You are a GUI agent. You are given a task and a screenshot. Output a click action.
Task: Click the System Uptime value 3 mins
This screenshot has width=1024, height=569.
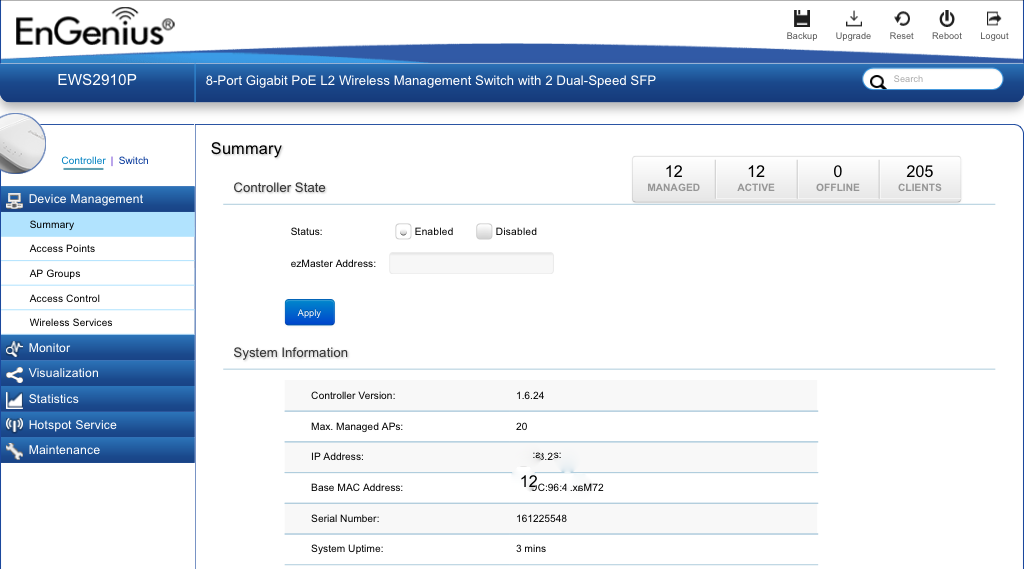(x=531, y=549)
